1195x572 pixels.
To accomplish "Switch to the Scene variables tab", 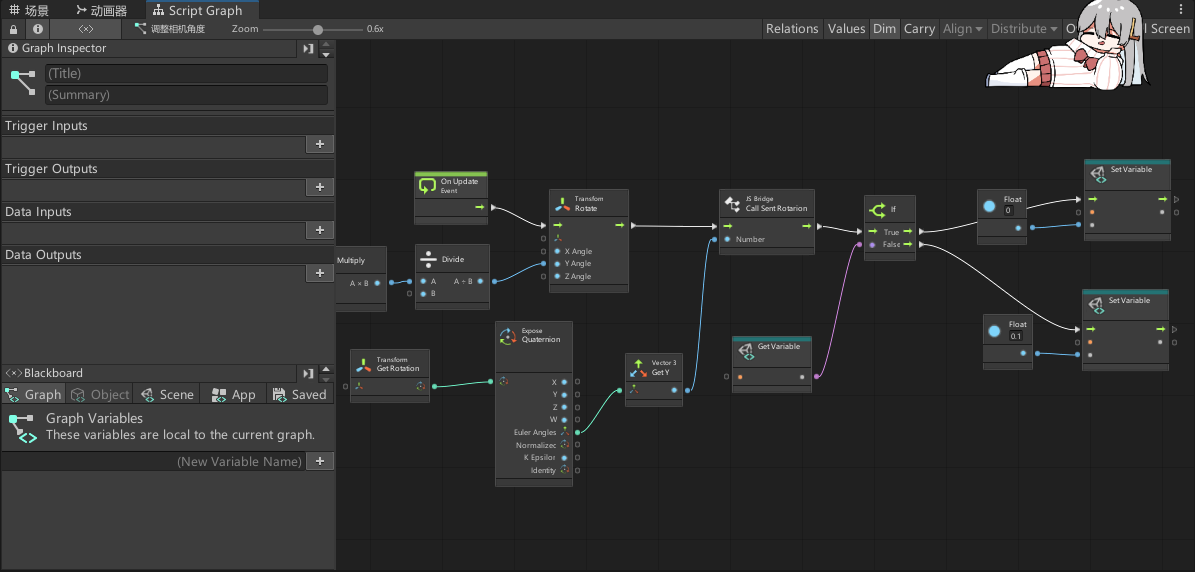I will point(167,395).
